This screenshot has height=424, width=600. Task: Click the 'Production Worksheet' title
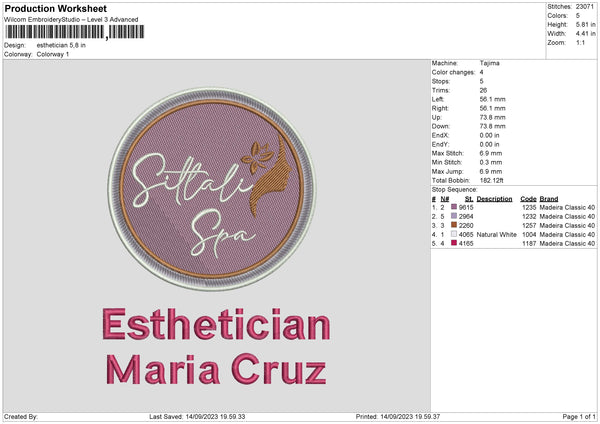[56, 8]
